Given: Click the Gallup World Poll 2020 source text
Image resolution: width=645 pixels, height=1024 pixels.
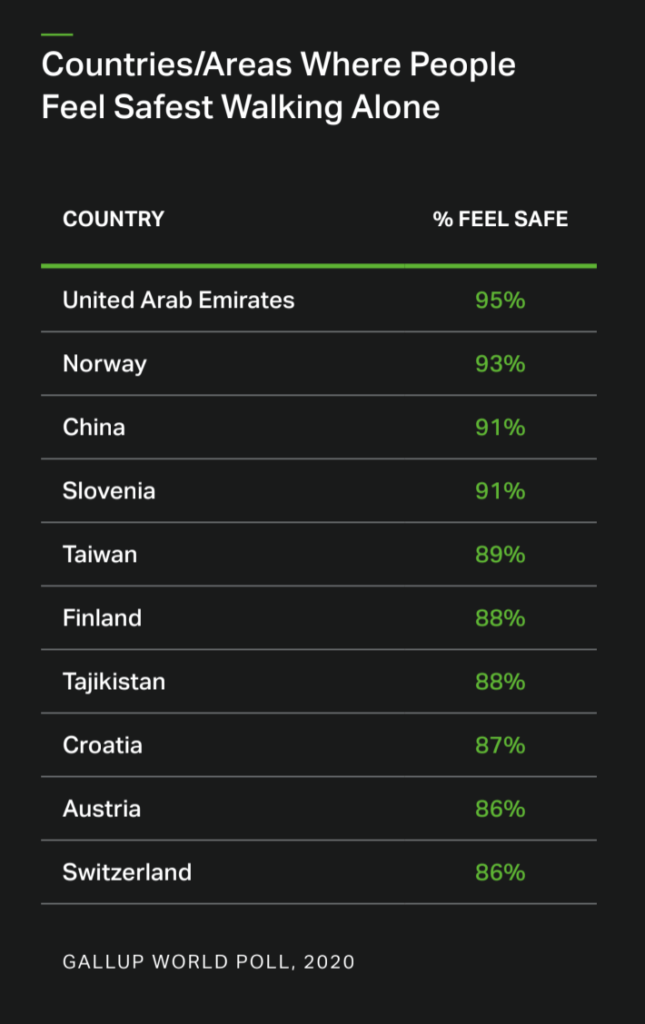Looking at the screenshot, I should point(208,962).
